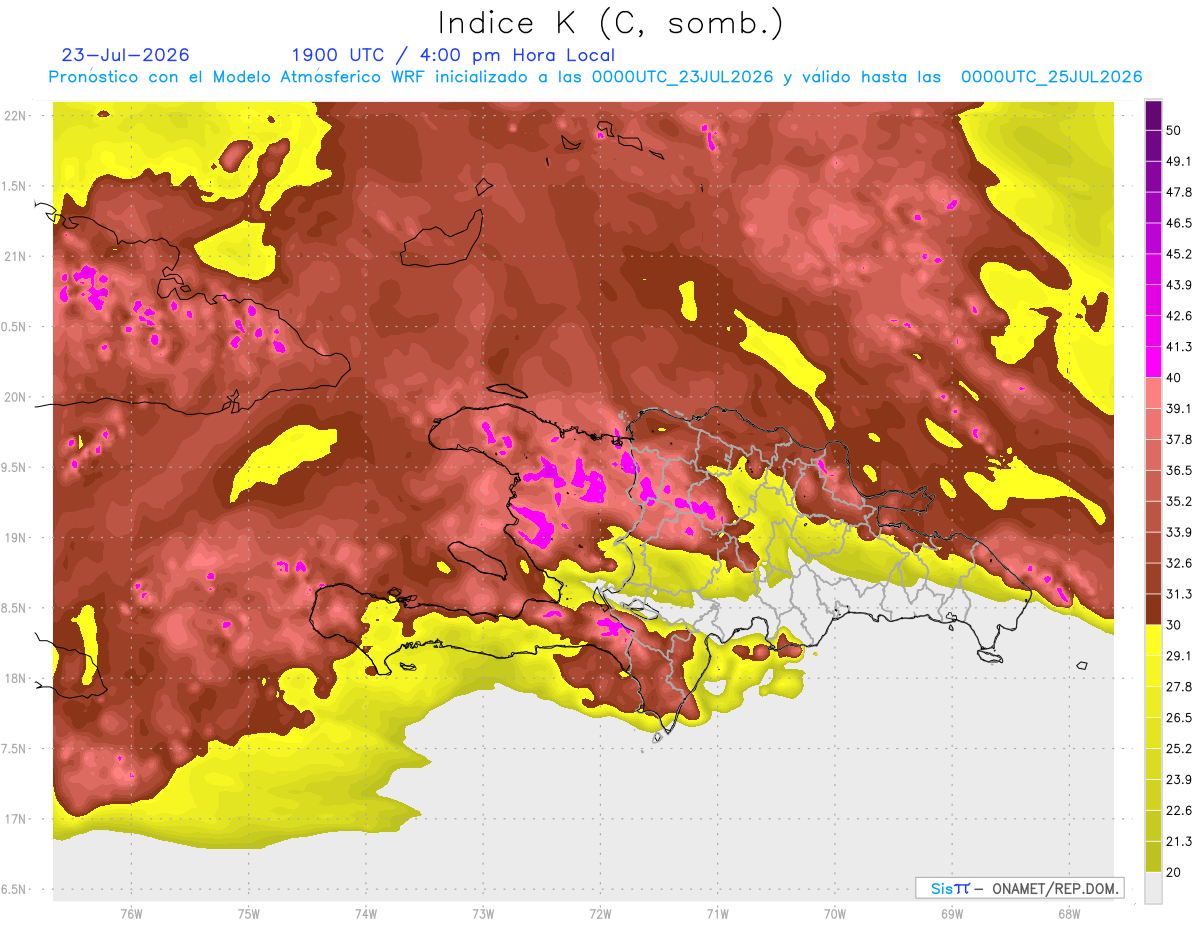Click the '73W' longitude label
1200x927 pixels.
(483, 914)
